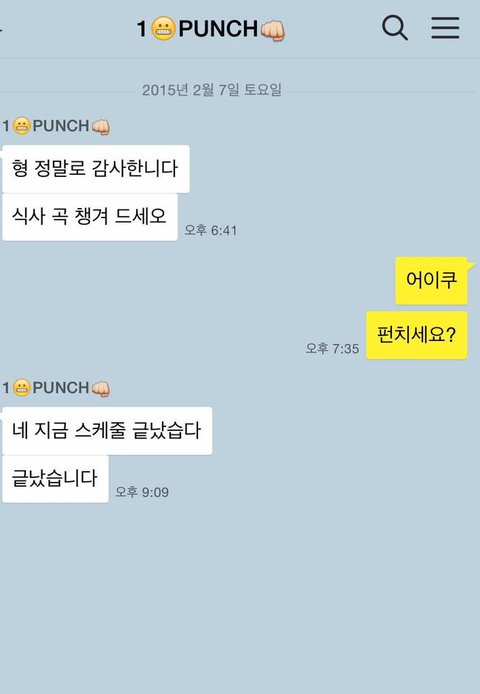Tap the first sender name 1 PUNCH
The image size is (480, 694).
click(56, 126)
